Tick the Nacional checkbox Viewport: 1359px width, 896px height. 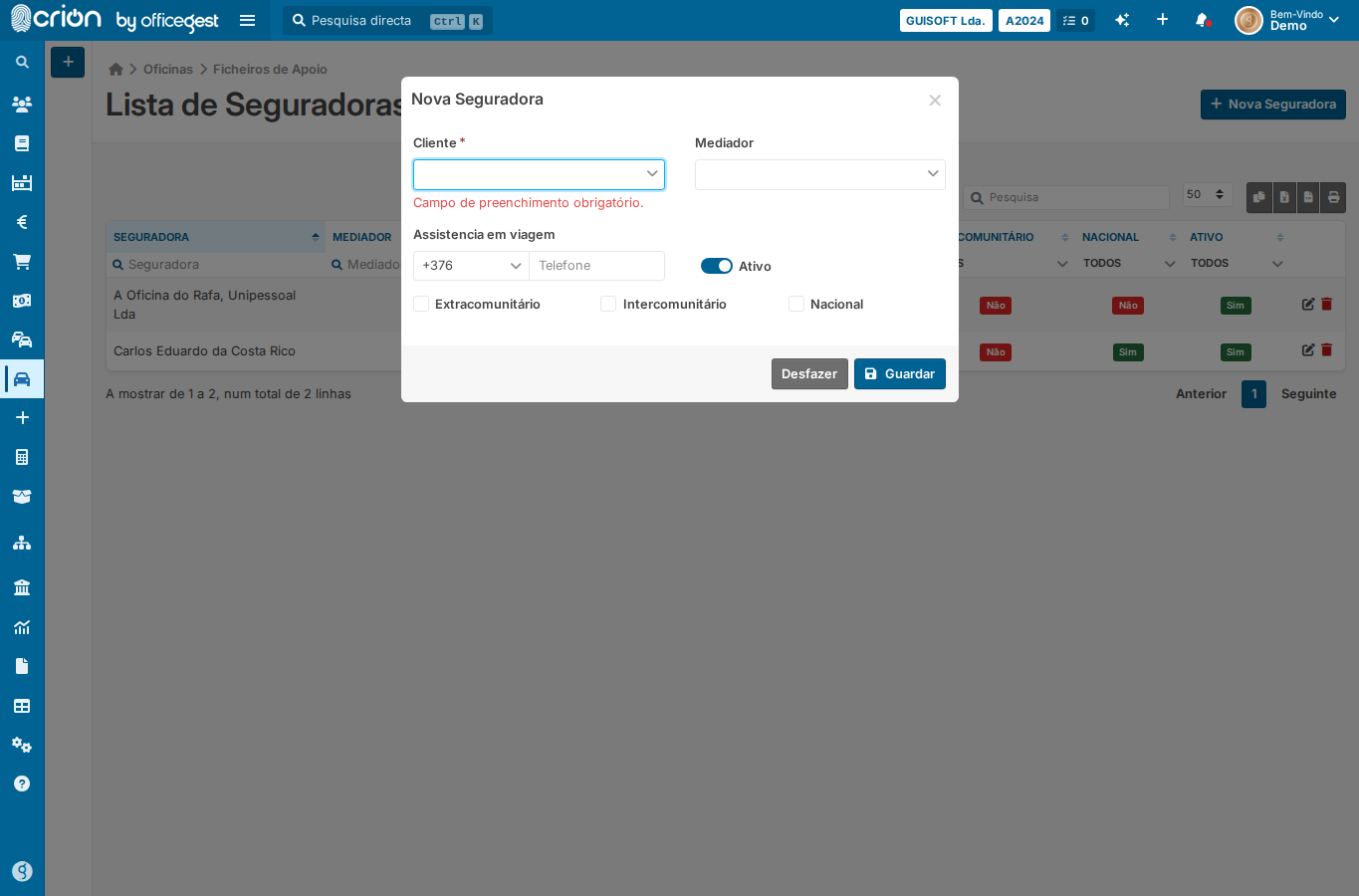click(796, 304)
